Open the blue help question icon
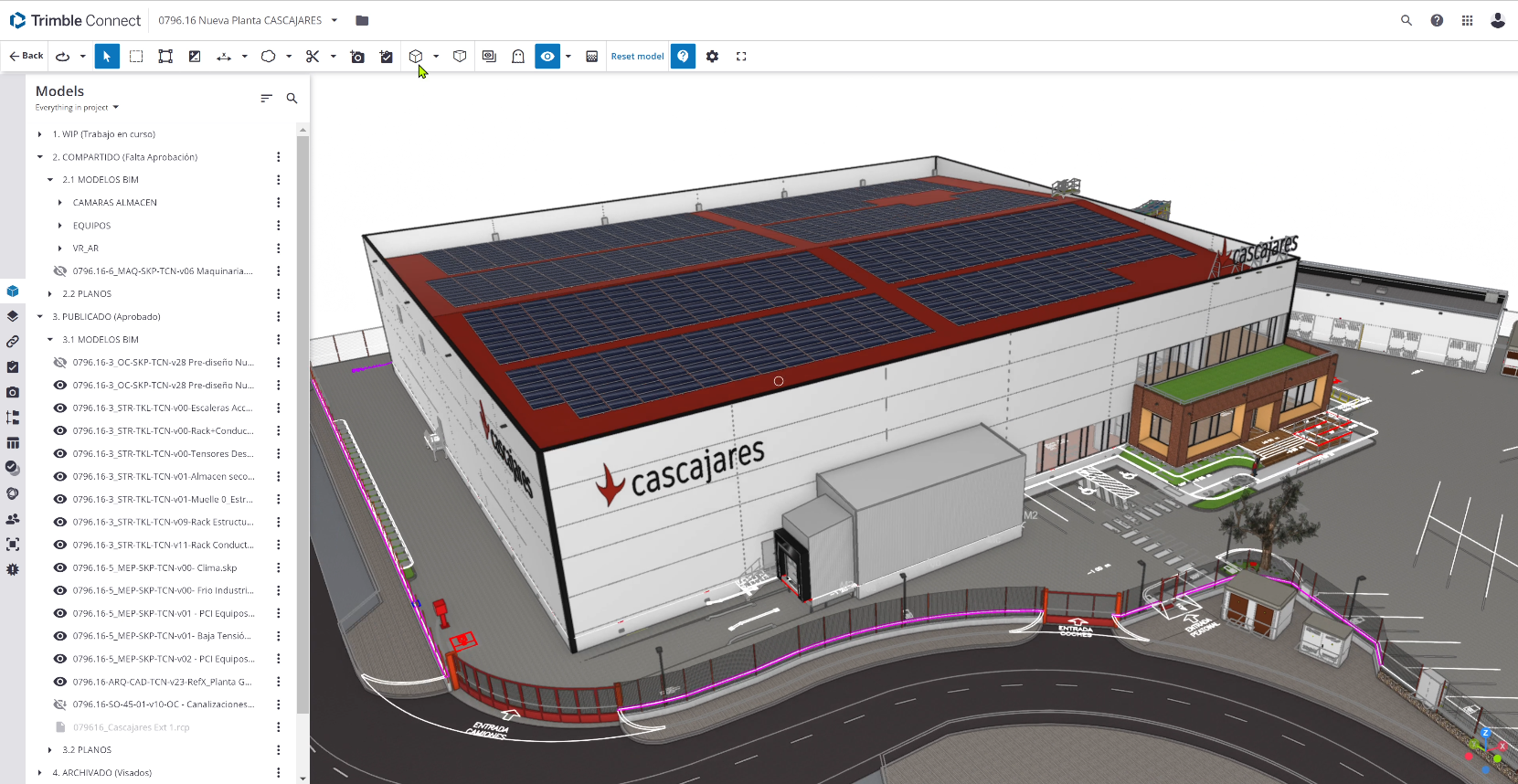Image resolution: width=1518 pixels, height=784 pixels. (x=683, y=57)
